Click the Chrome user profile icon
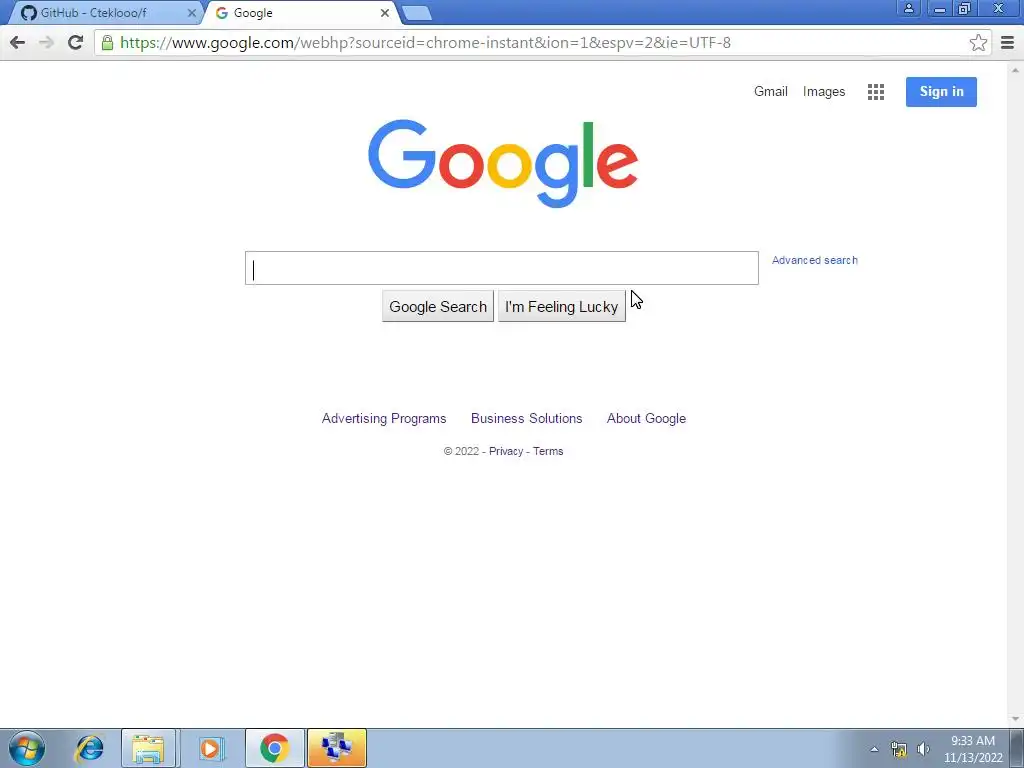 pyautogui.click(x=908, y=8)
